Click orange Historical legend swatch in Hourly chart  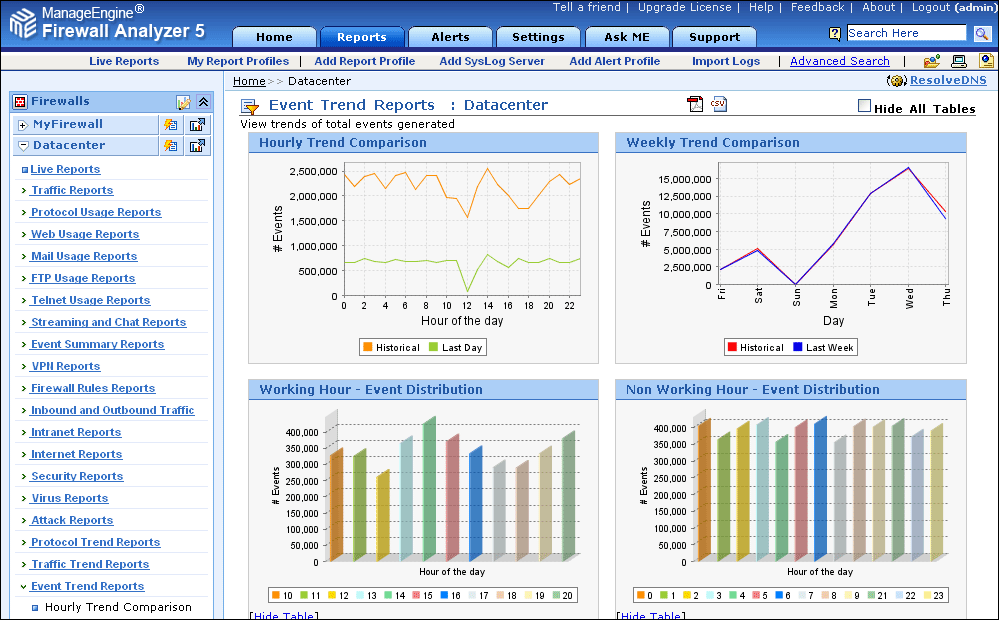pos(368,347)
